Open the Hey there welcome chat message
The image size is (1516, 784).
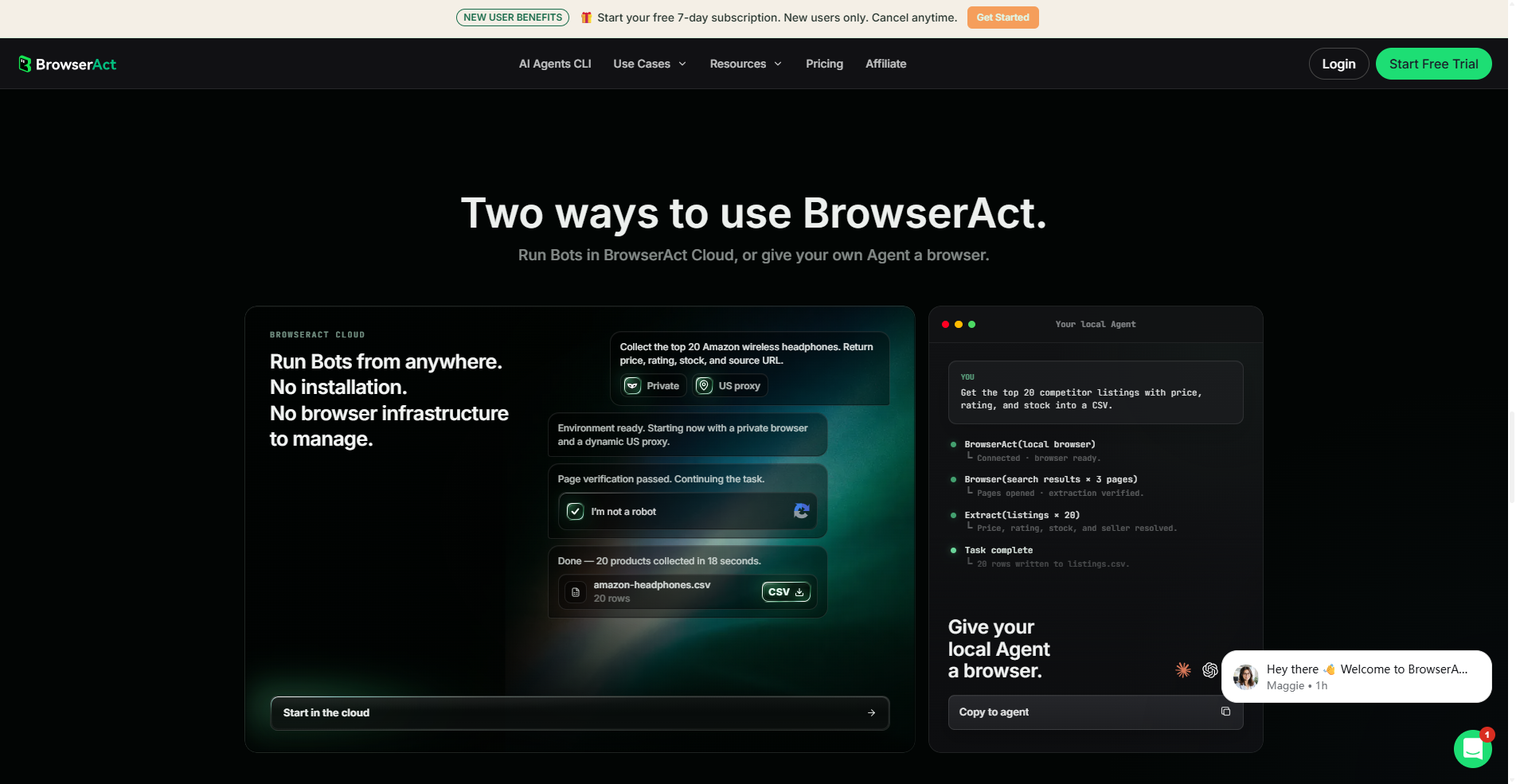point(1356,677)
